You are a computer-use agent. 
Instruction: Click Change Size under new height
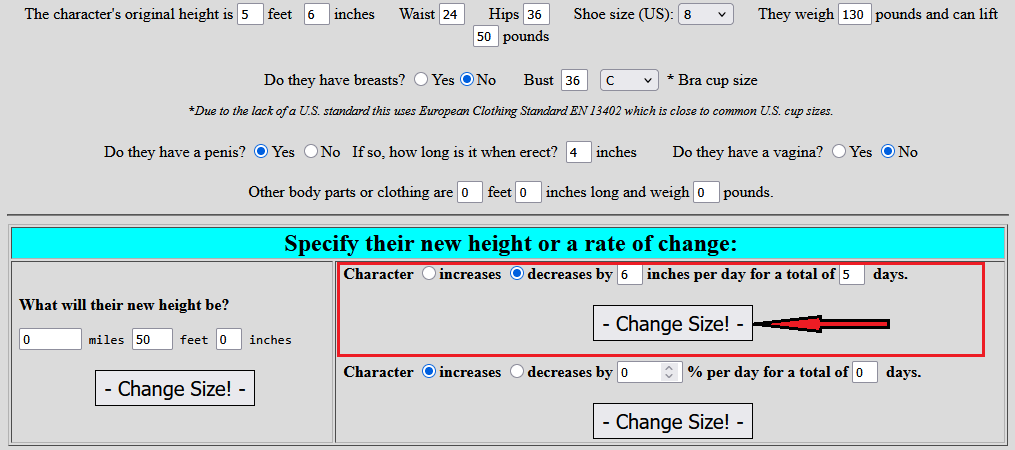[175, 389]
